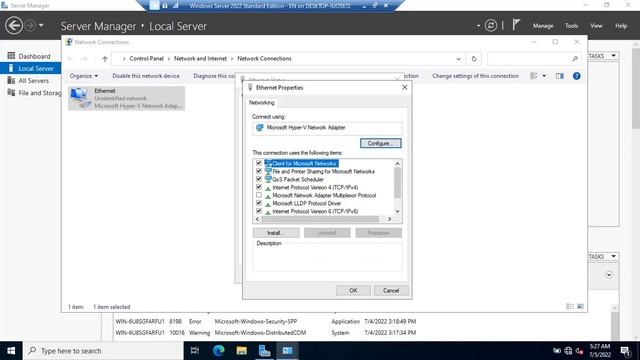The width and height of the screenshot is (640, 360).
Task: Click the Install button
Action: pyautogui.click(x=276, y=233)
